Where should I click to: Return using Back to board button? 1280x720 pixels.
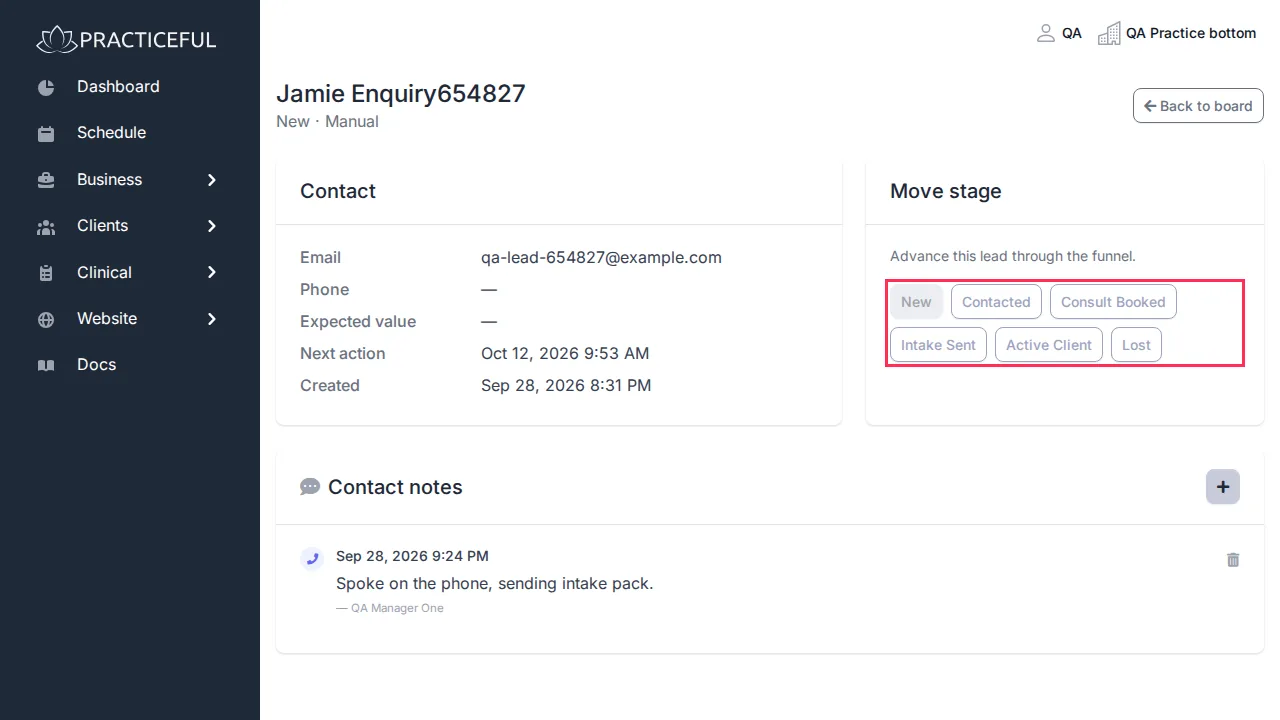tap(1198, 106)
